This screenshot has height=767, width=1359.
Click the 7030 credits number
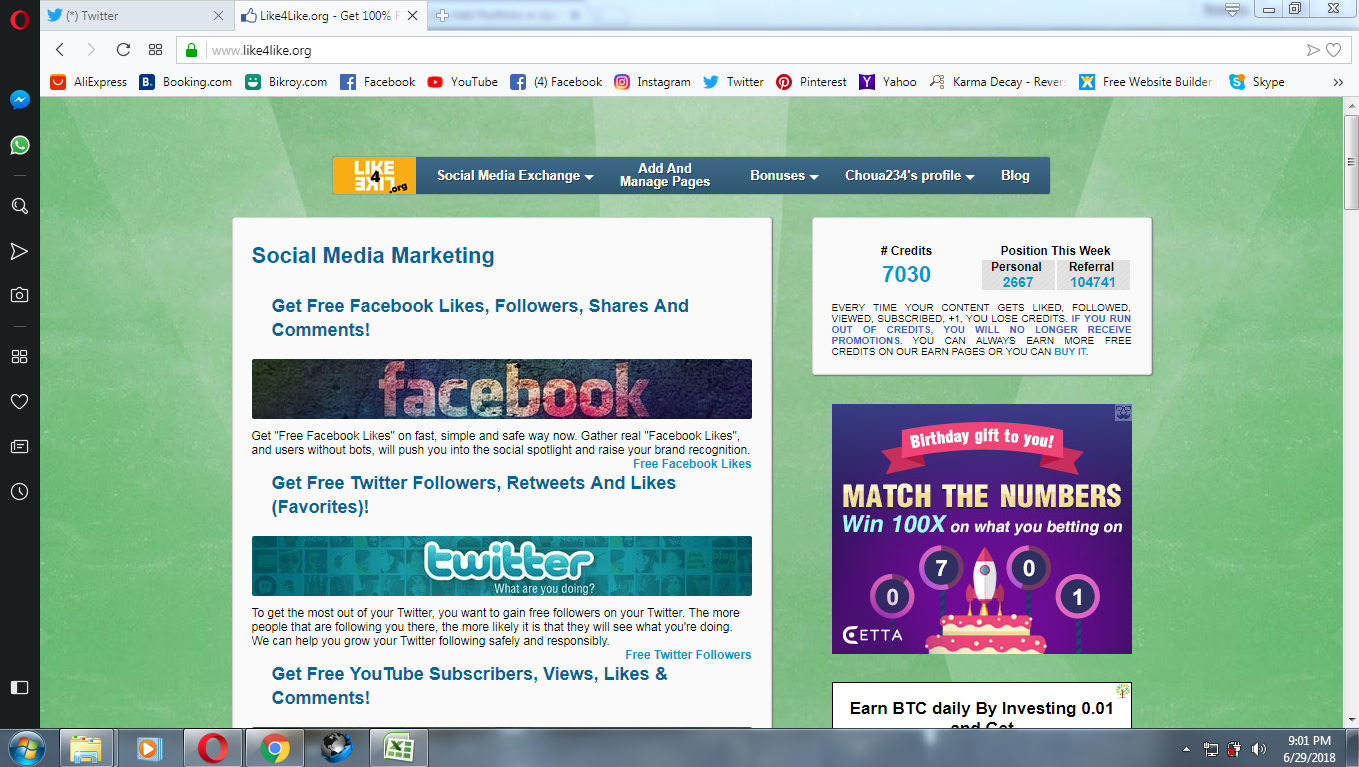click(x=906, y=275)
